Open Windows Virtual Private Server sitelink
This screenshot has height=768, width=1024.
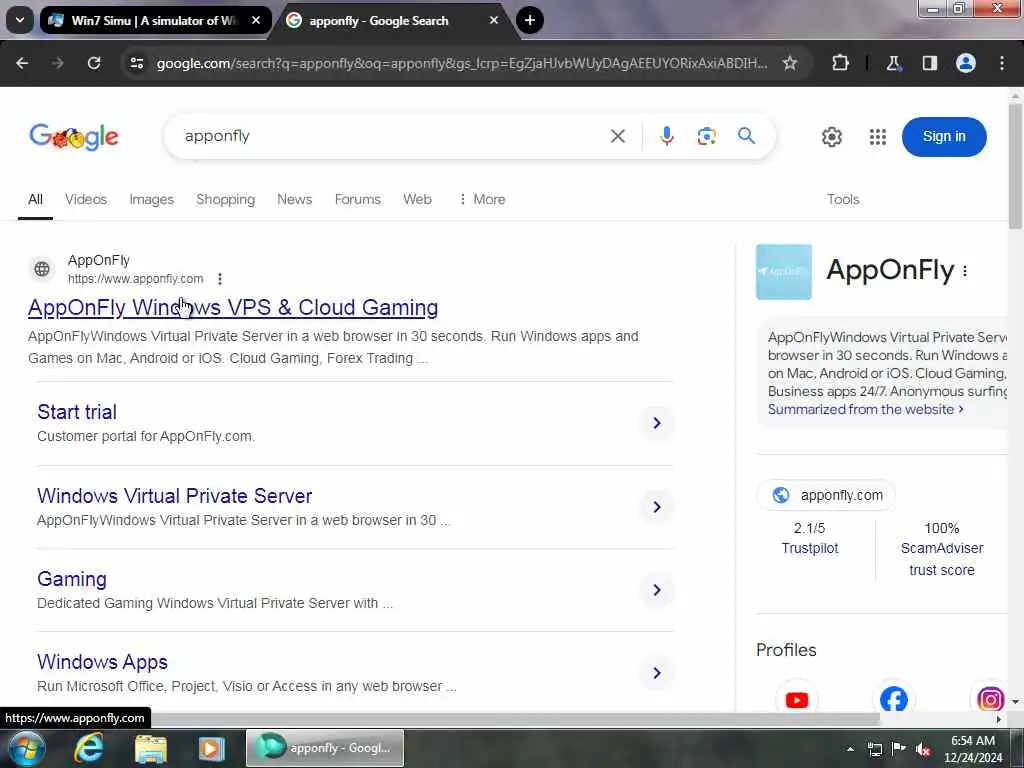(x=174, y=496)
